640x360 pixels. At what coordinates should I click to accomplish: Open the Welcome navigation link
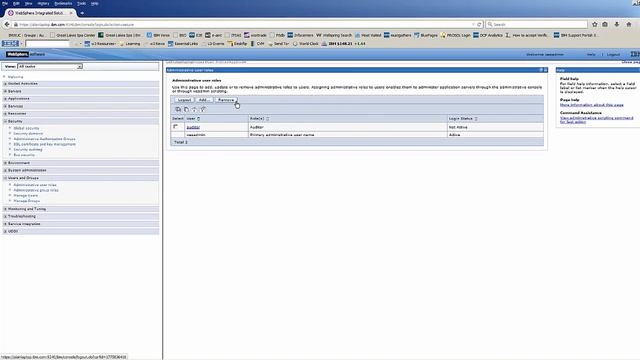16,77
